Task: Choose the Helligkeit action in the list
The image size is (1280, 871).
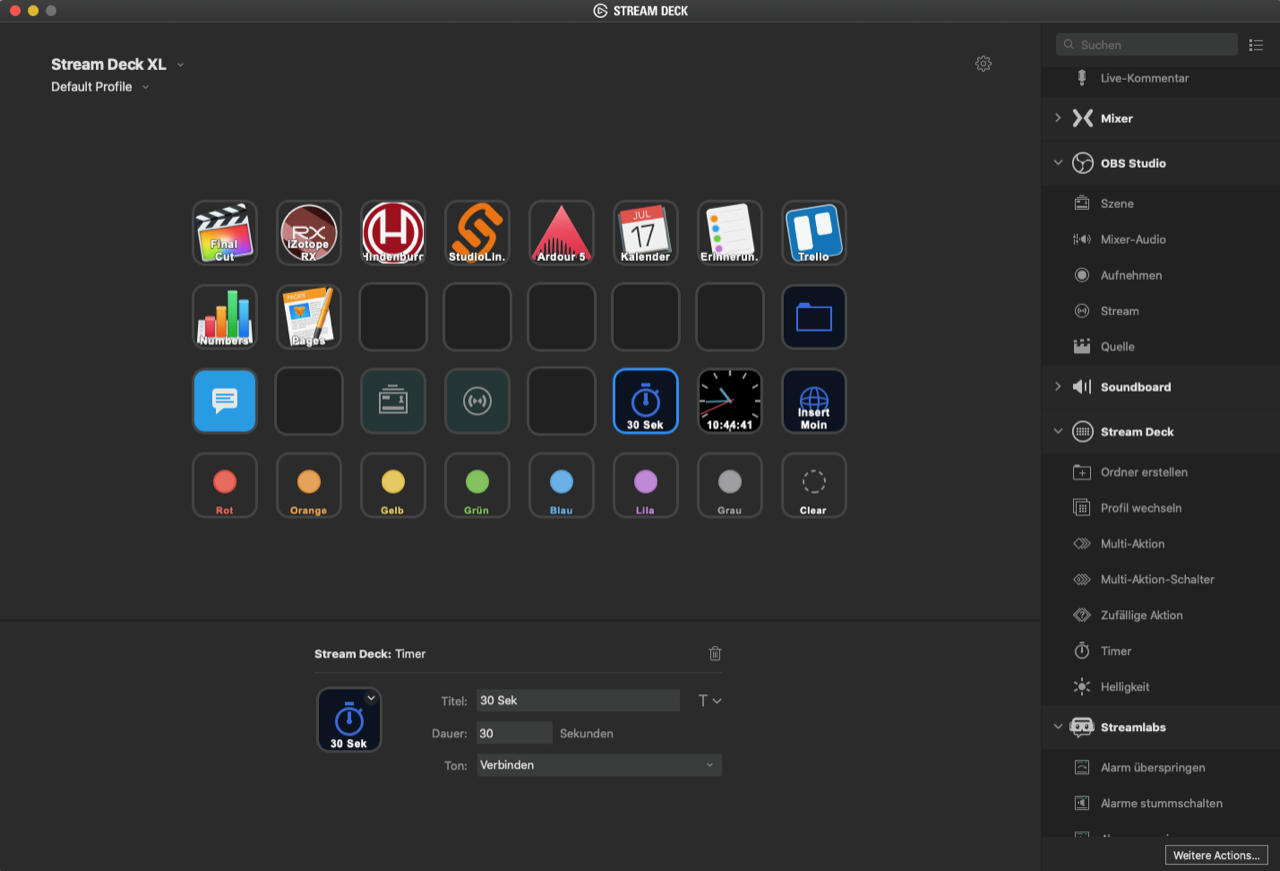Action: point(1124,687)
